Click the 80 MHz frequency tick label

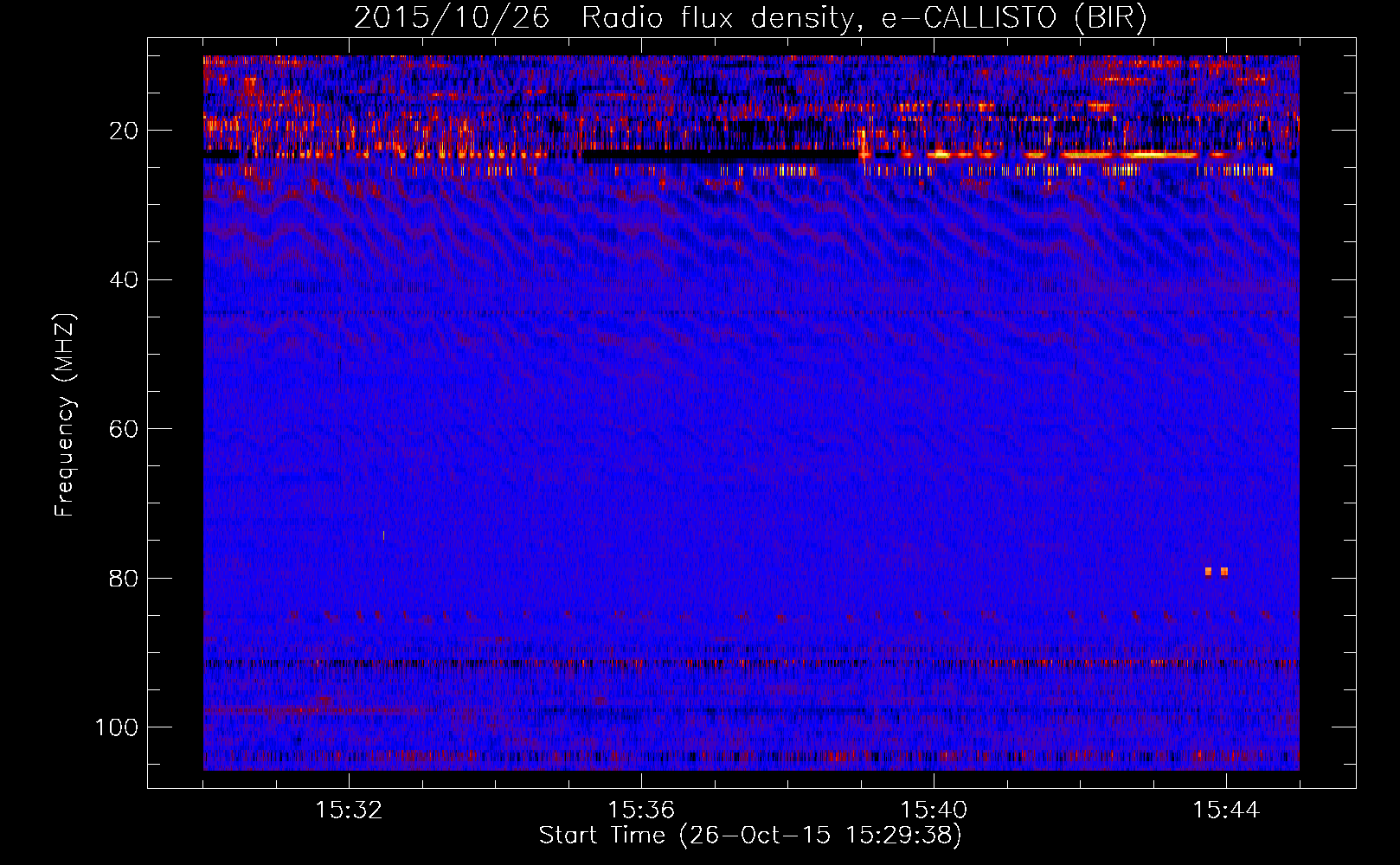pyautogui.click(x=124, y=578)
